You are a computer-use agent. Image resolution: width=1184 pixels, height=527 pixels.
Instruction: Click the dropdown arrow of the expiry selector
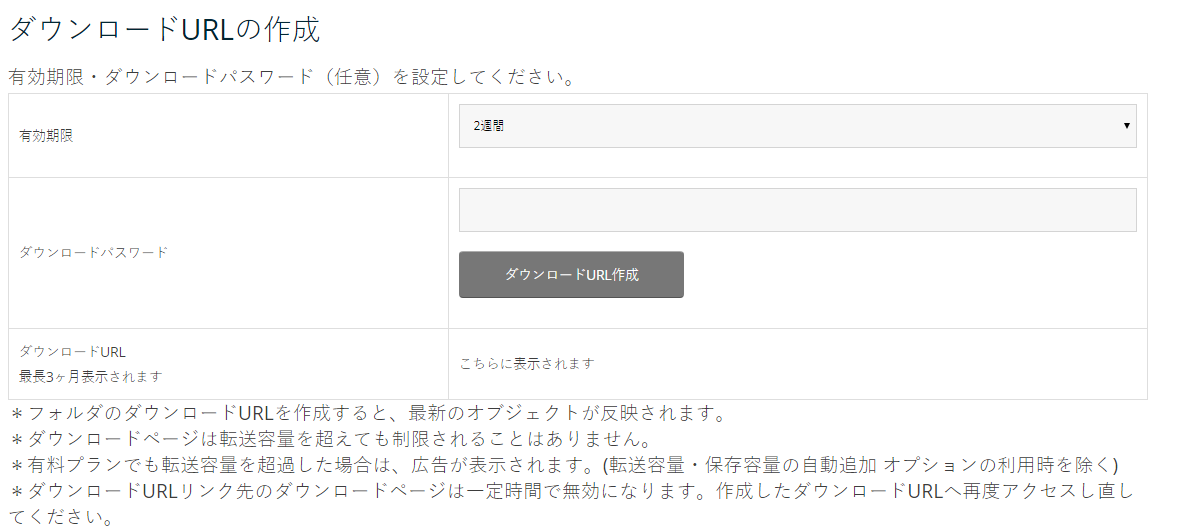pos(1126,126)
